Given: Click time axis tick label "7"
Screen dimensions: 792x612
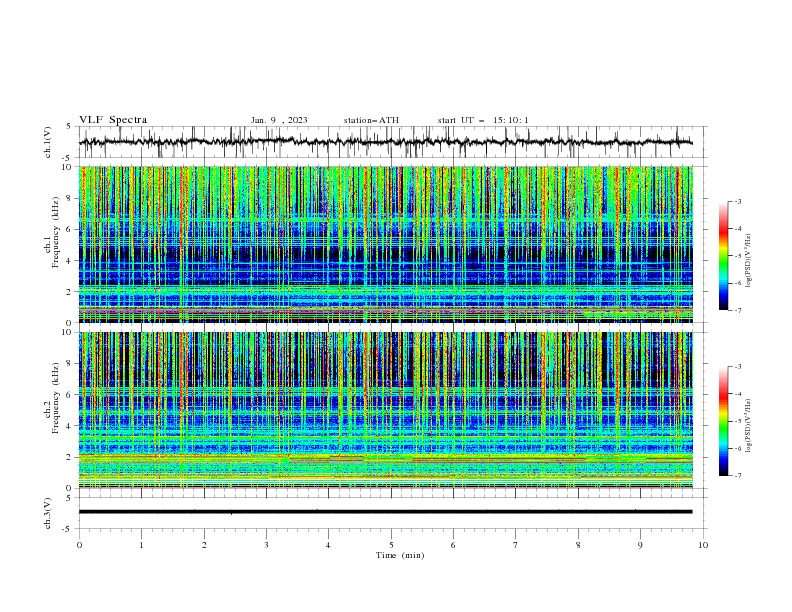Looking at the screenshot, I should [516, 545].
